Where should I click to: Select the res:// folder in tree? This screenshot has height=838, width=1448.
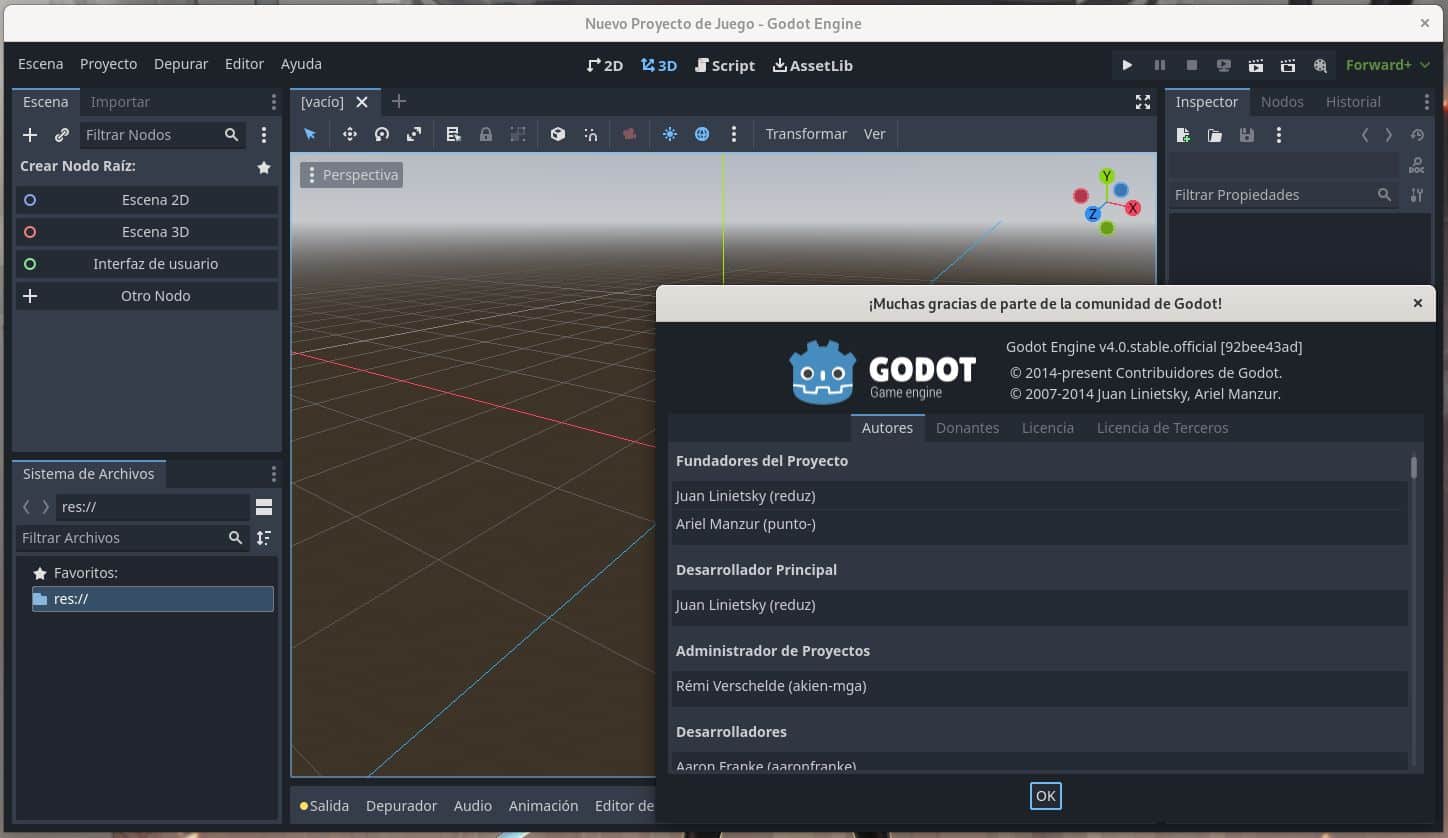click(x=152, y=599)
